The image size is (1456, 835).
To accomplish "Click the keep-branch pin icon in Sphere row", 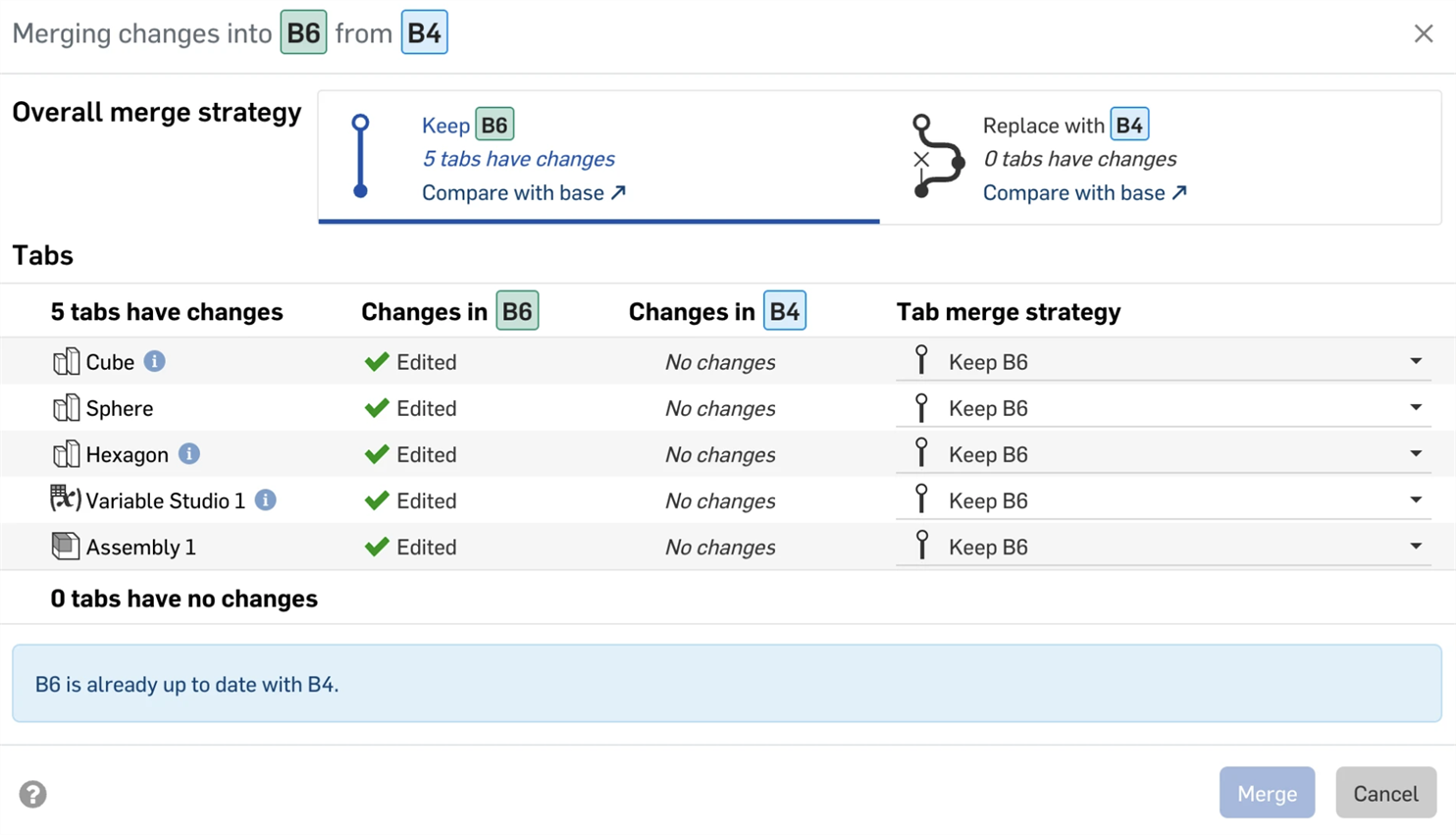I will (921, 406).
